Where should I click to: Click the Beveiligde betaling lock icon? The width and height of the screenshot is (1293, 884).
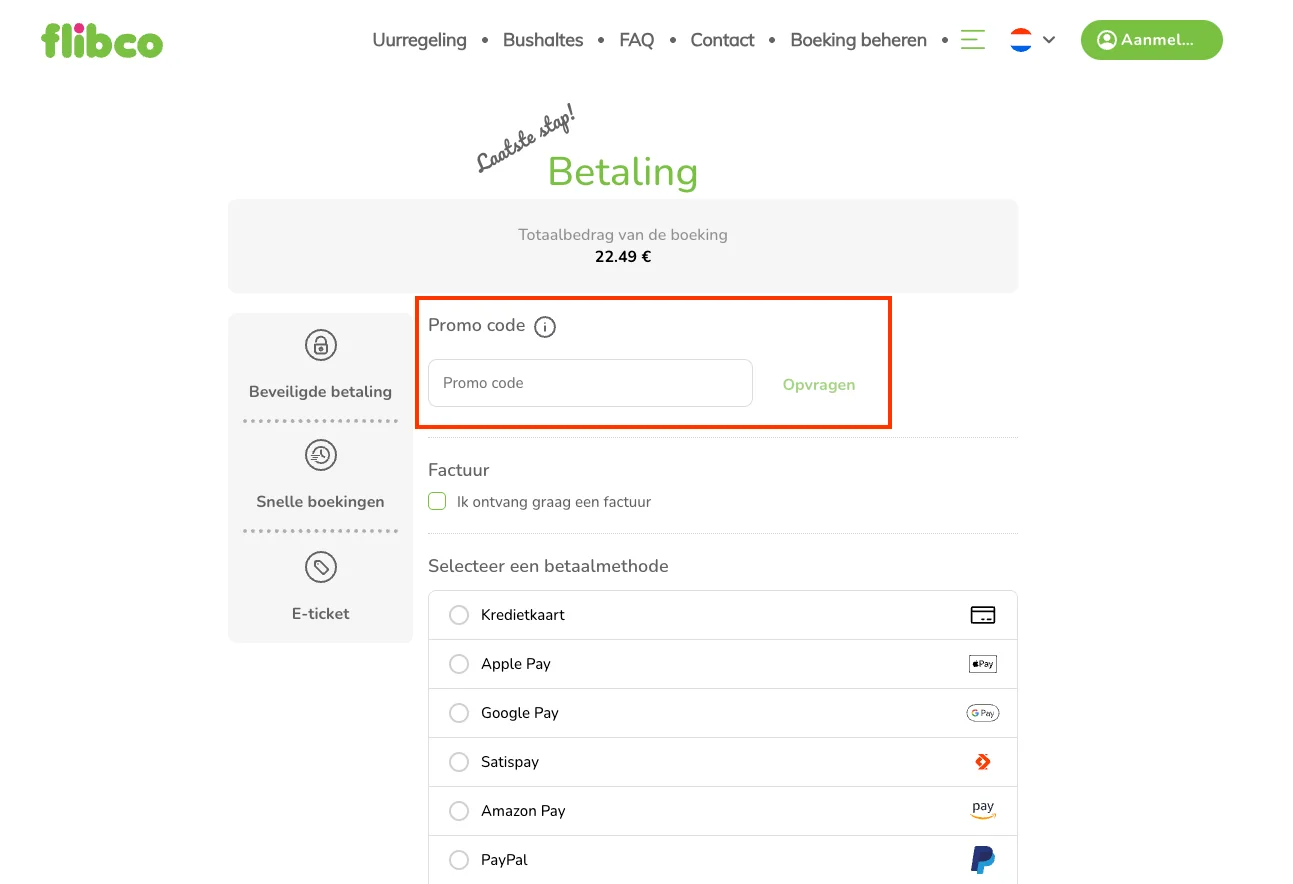coord(321,346)
